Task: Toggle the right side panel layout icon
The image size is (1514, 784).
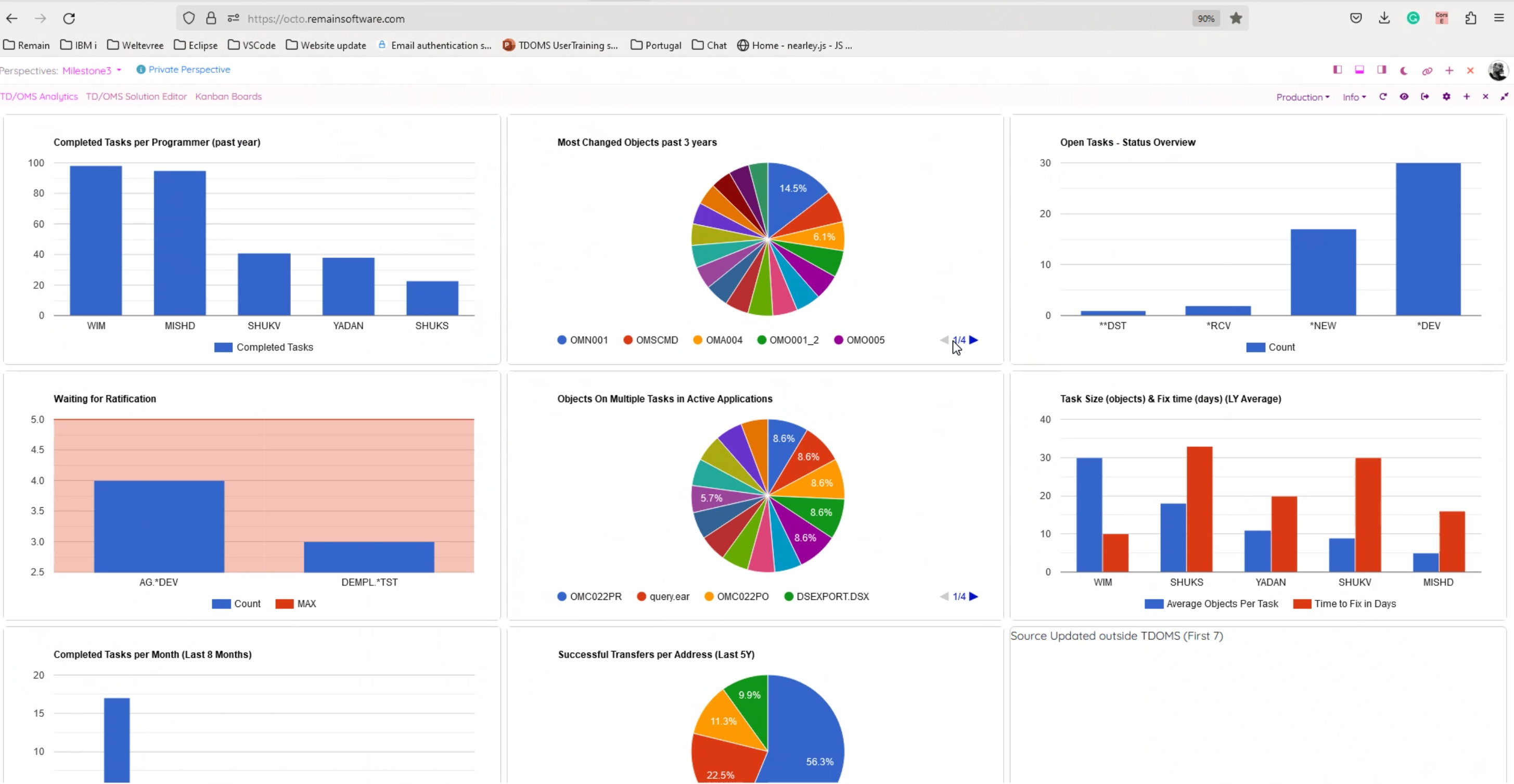Action: coord(1382,70)
